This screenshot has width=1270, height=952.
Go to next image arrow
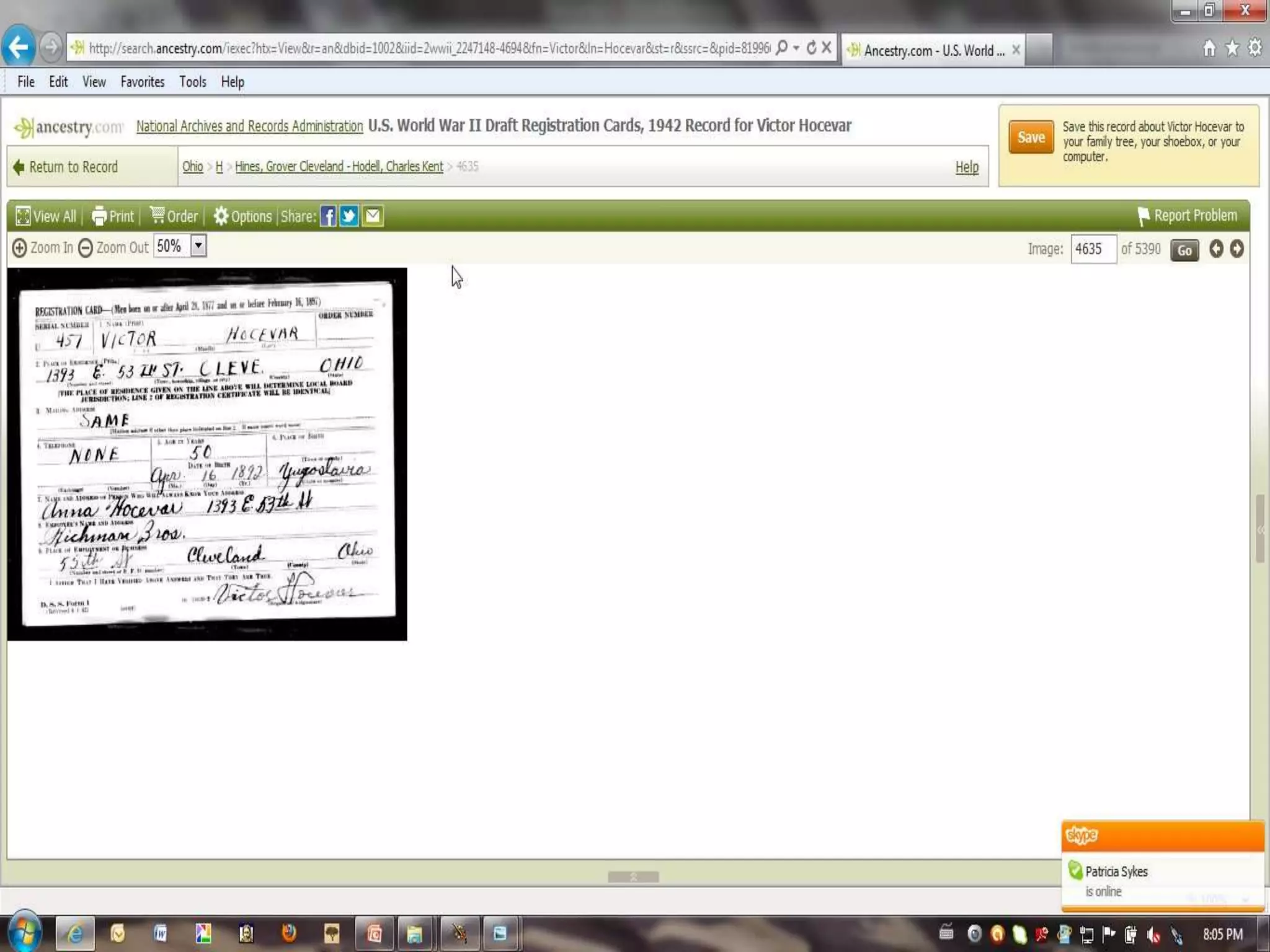(1237, 249)
